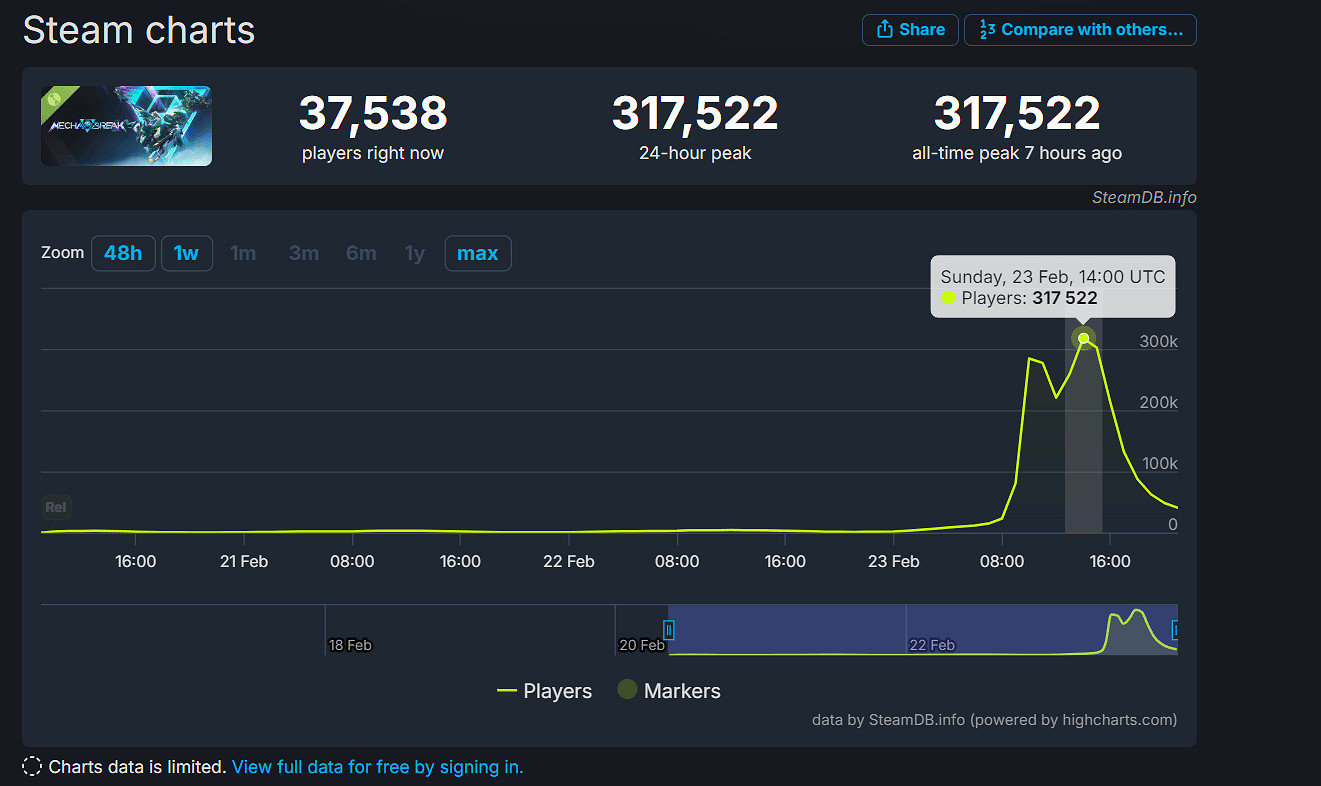Open View full data by signing in link

point(377,767)
